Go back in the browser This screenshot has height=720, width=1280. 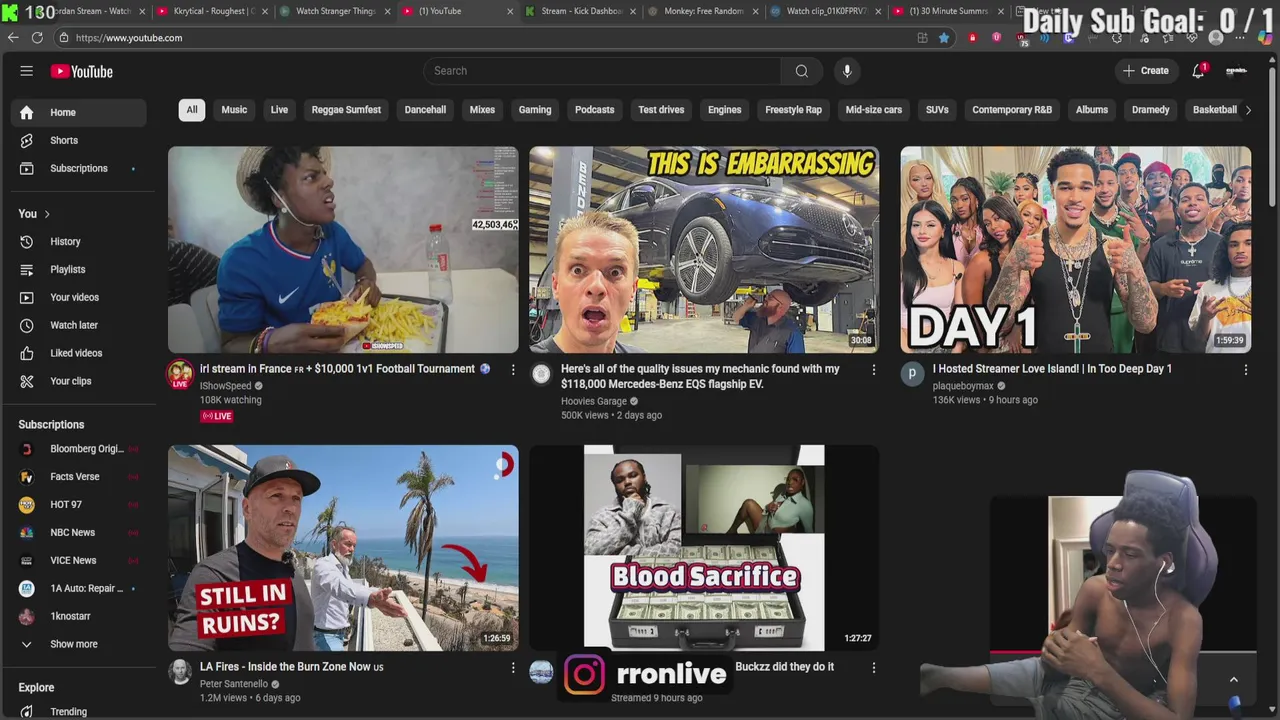coord(13,37)
